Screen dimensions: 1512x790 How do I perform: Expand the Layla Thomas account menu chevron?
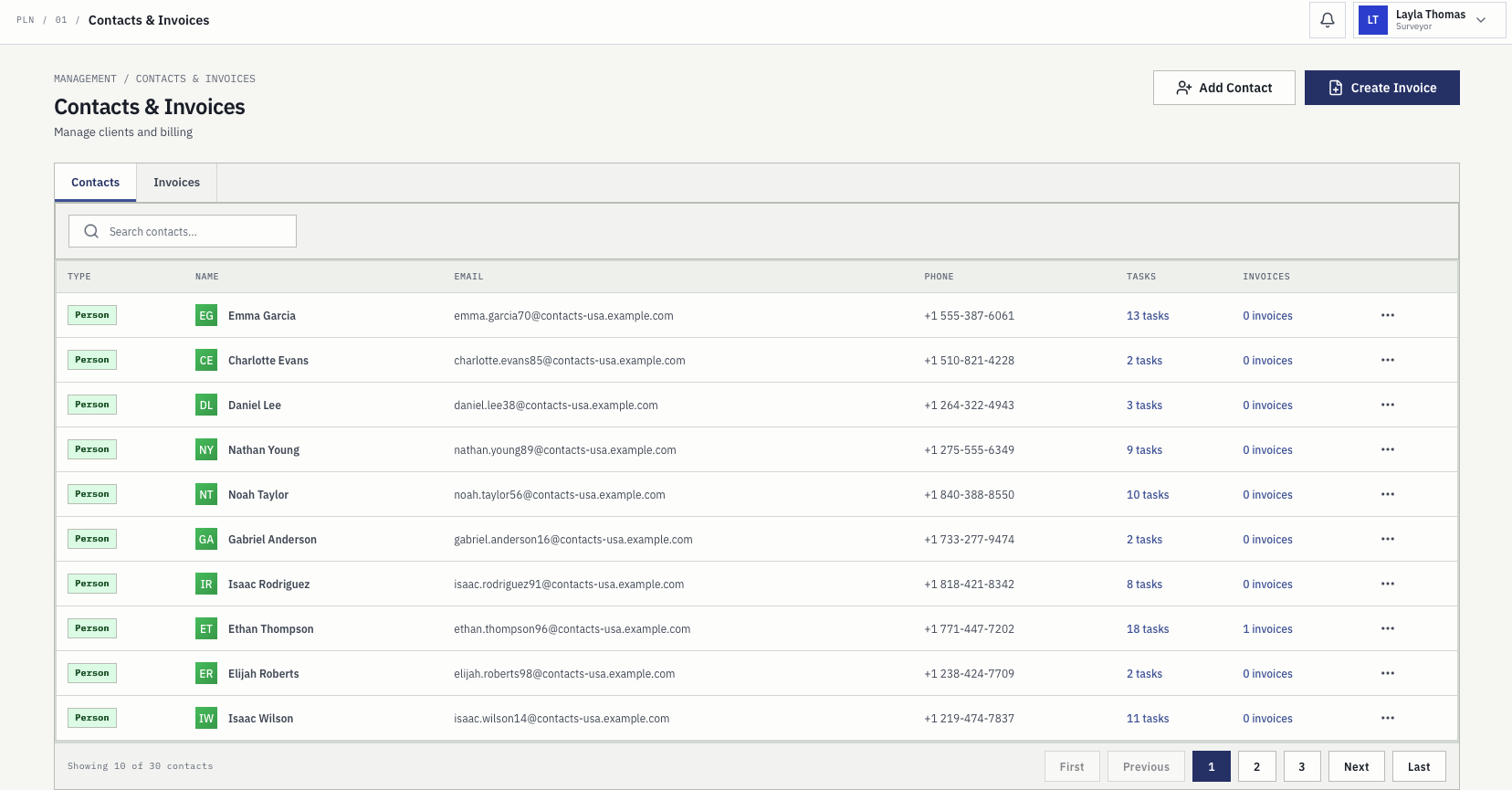[1481, 20]
